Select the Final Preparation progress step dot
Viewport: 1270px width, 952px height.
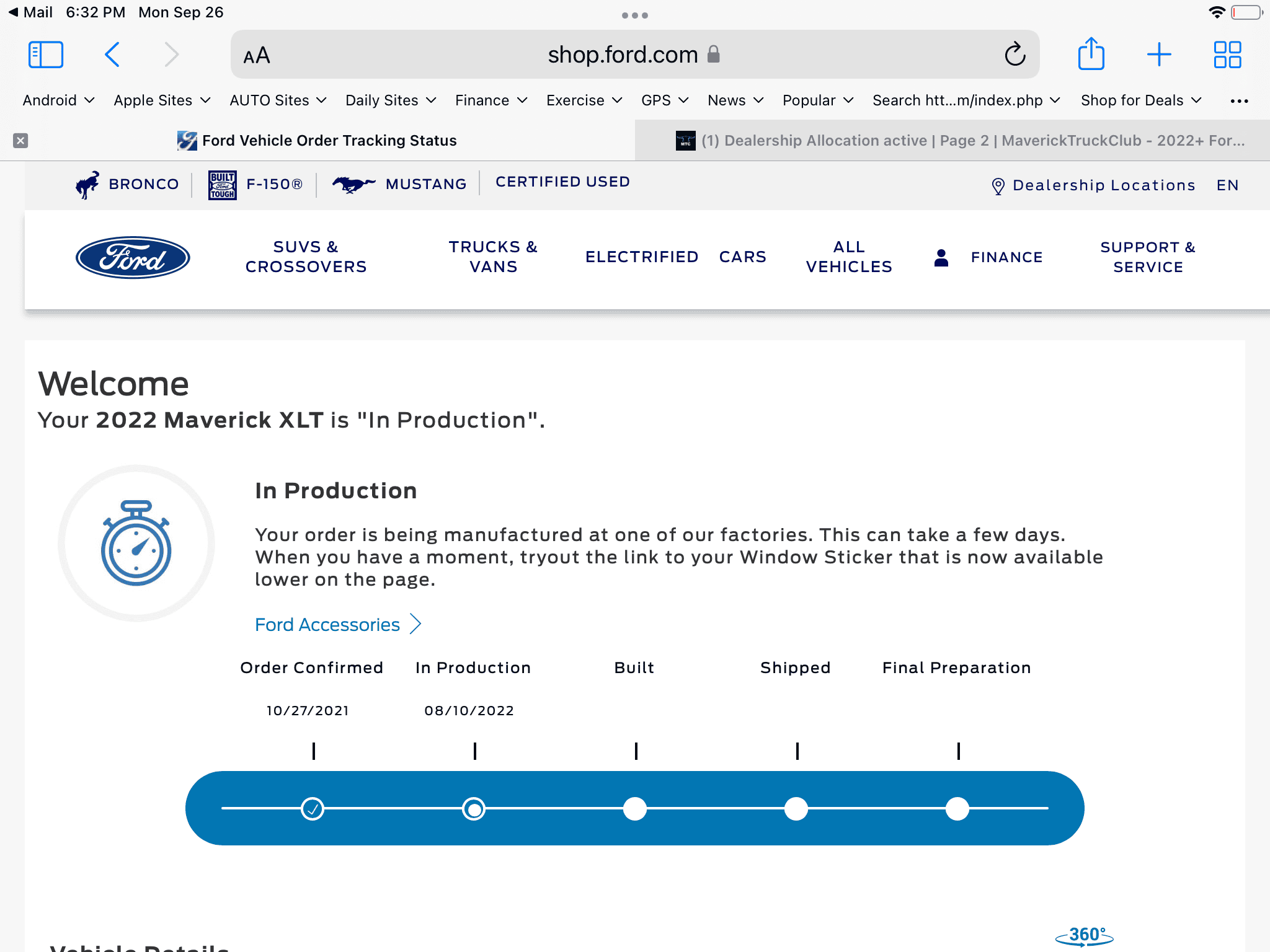[957, 809]
